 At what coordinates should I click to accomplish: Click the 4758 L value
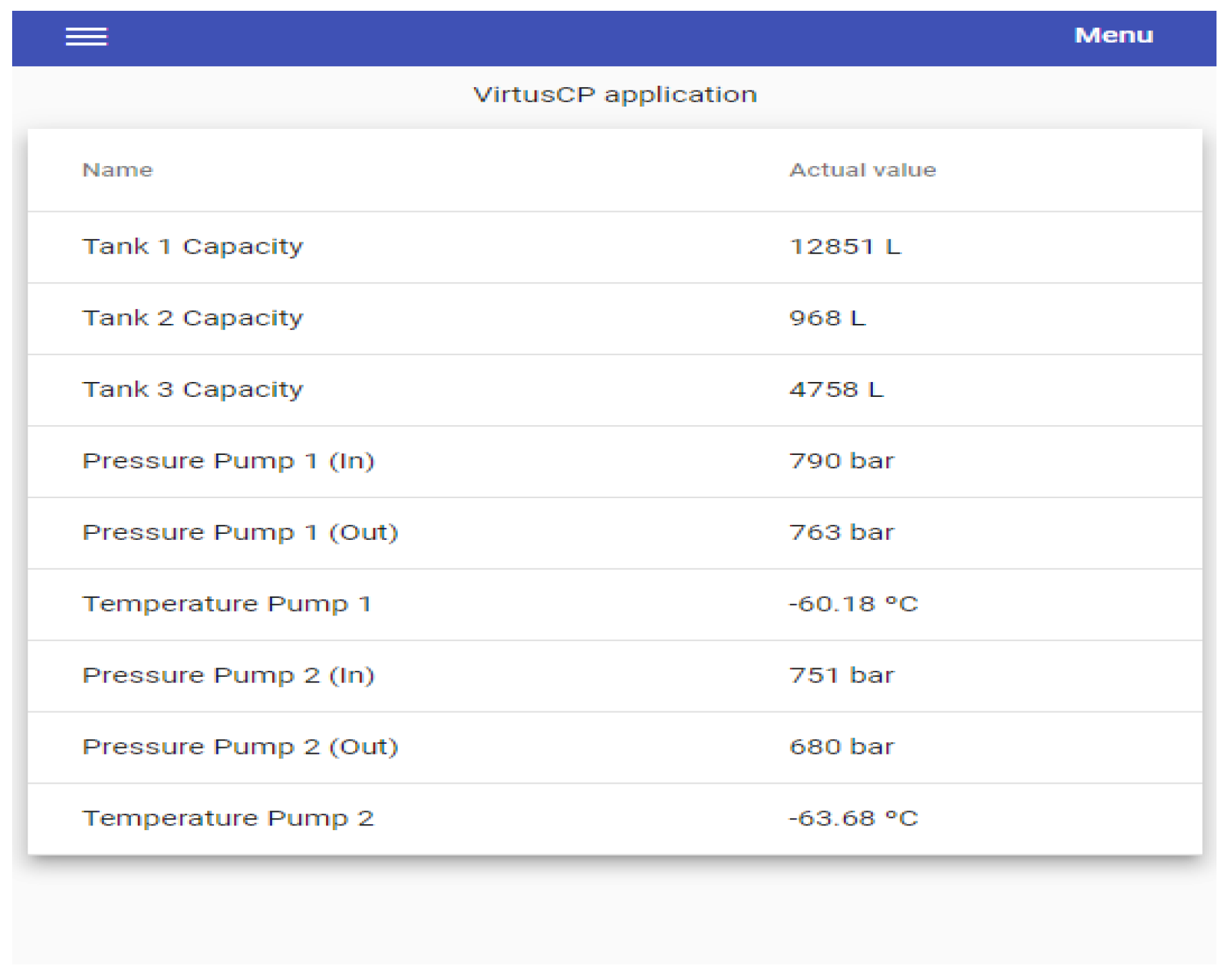tap(836, 390)
